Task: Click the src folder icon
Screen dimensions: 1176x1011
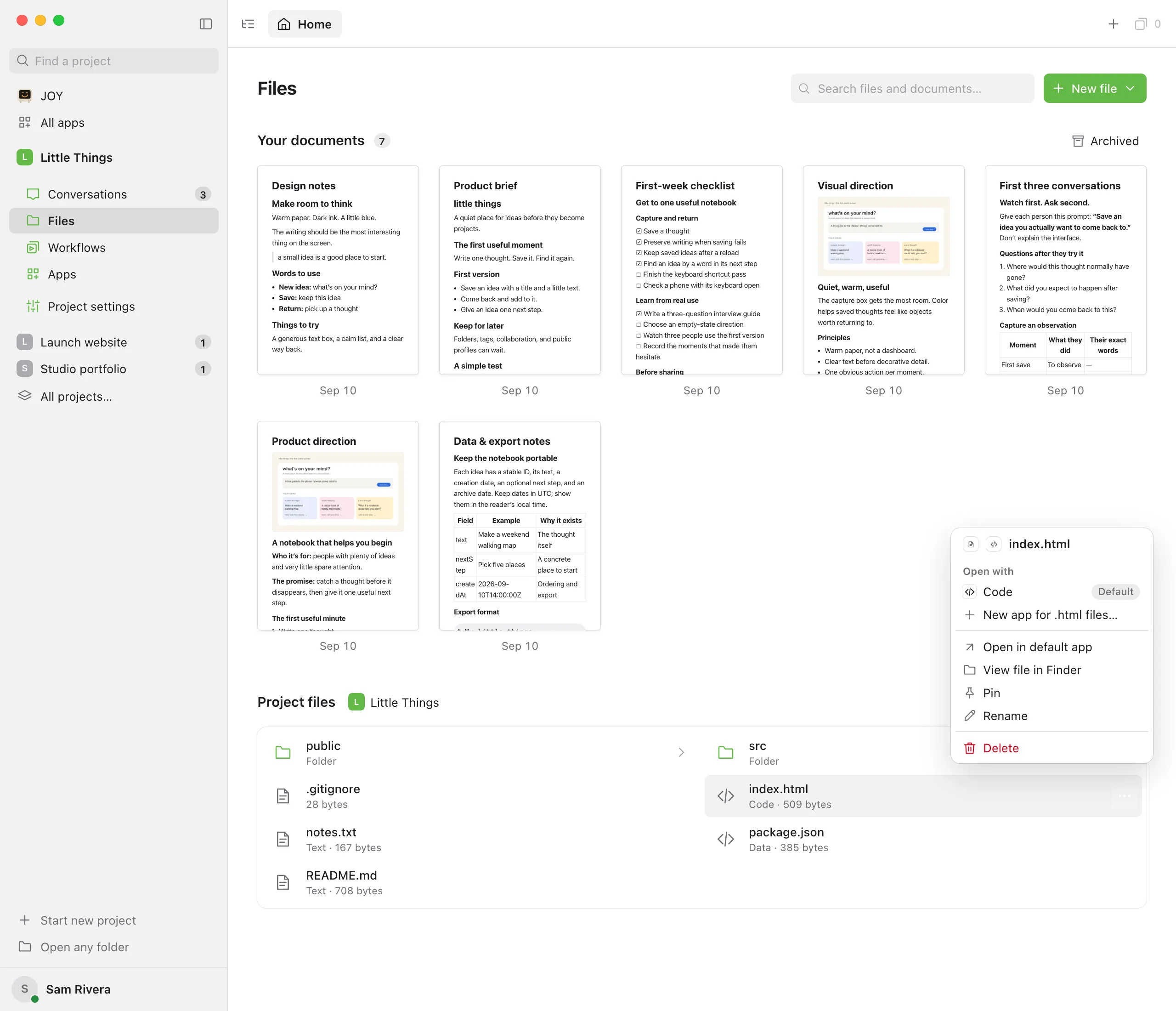Action: point(725,753)
